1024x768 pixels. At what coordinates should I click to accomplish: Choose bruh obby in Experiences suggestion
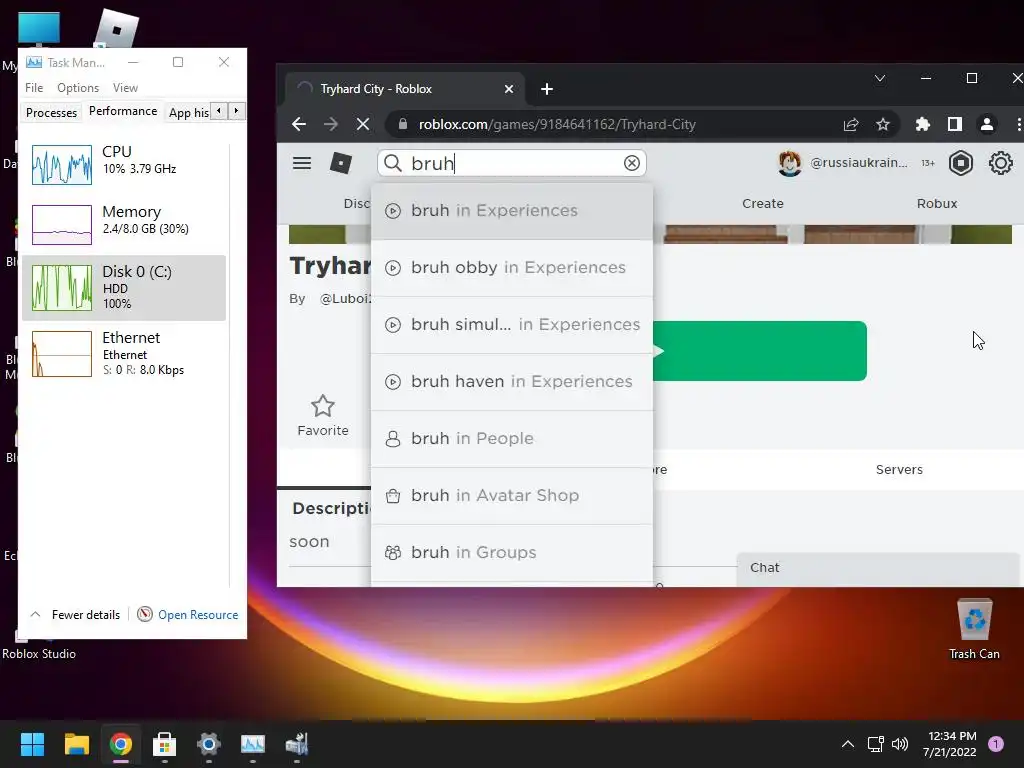tap(512, 268)
